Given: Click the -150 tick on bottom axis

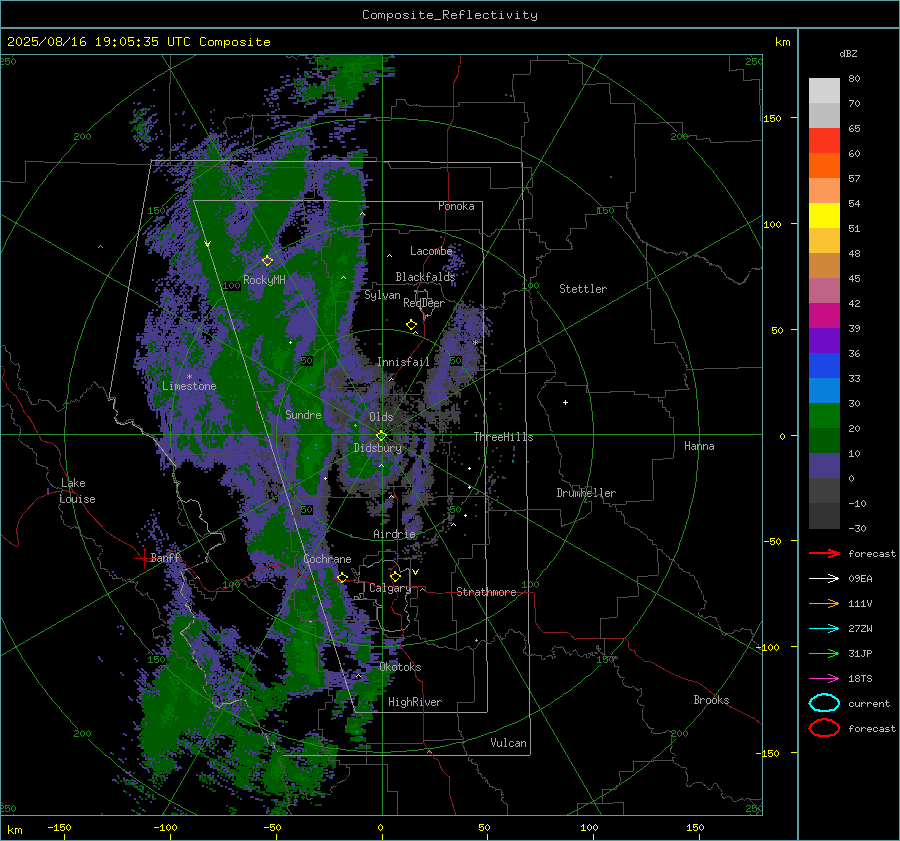Looking at the screenshot, I should click(59, 827).
